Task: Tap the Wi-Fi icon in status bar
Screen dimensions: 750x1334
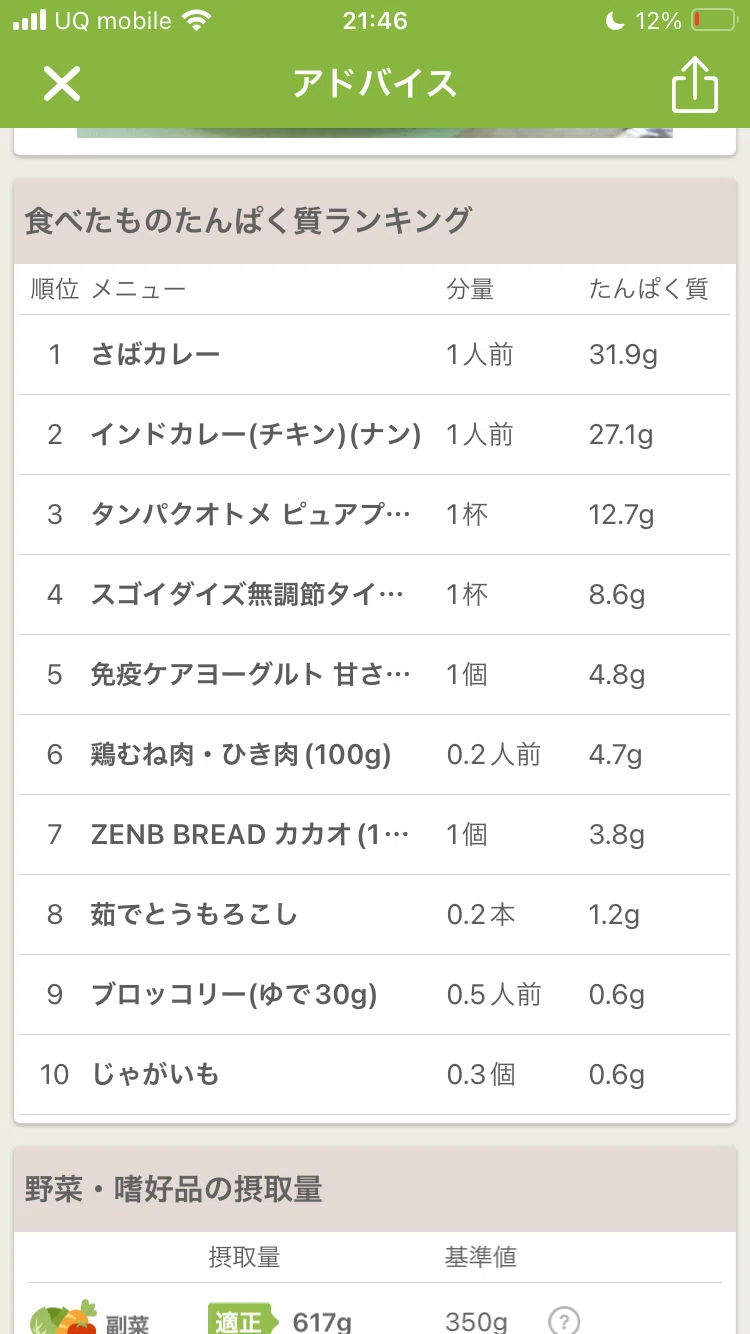Action: [199, 21]
